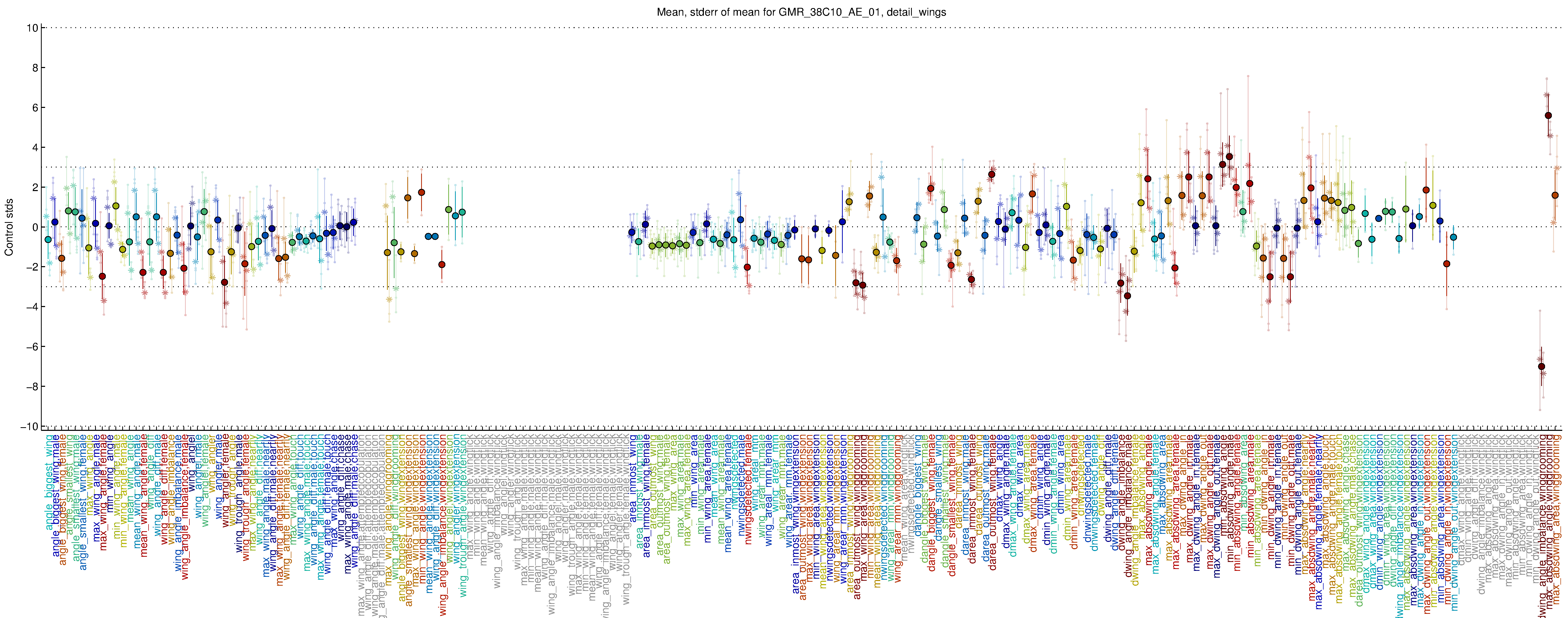
Task: Click the y-axis tick label 6
Action: point(35,108)
